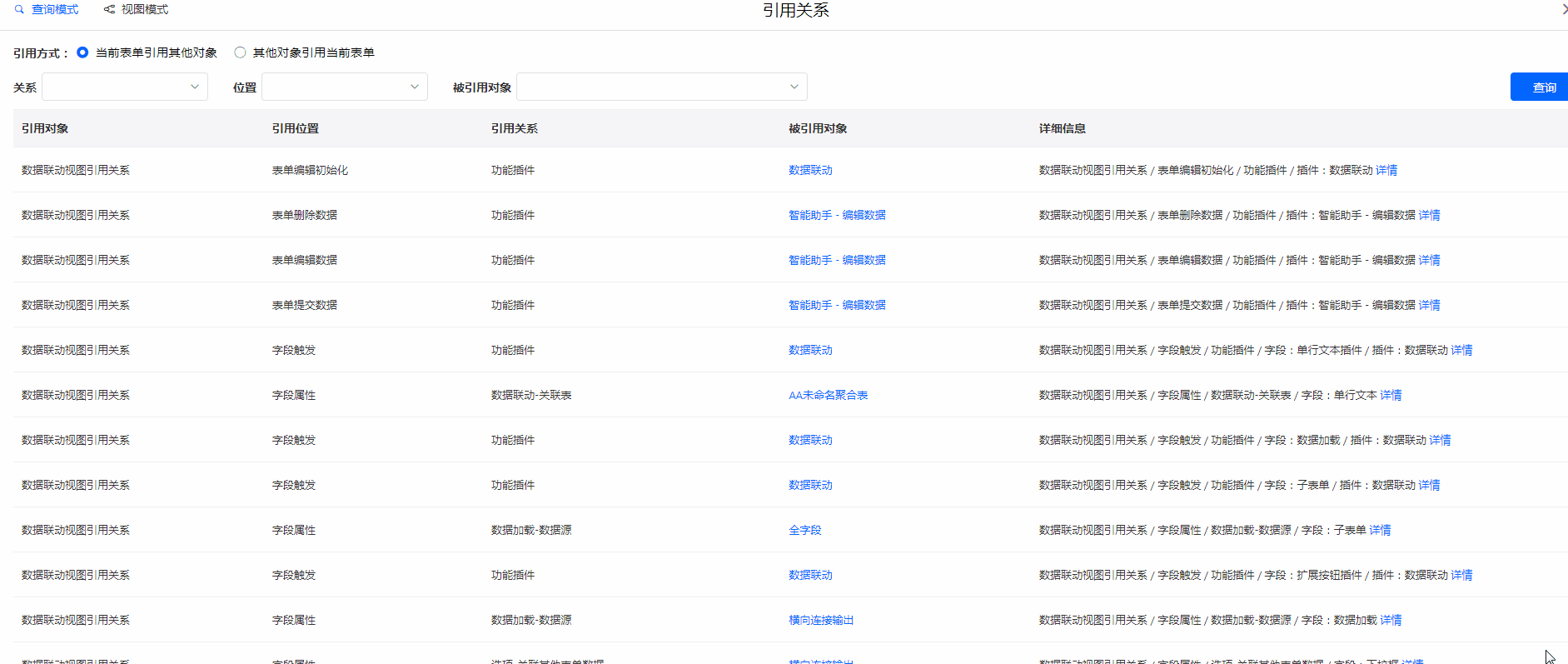Open 数据联动 link in 表单编辑初始化 row
Image resolution: width=1568 pixels, height=664 pixels.
[x=810, y=170]
